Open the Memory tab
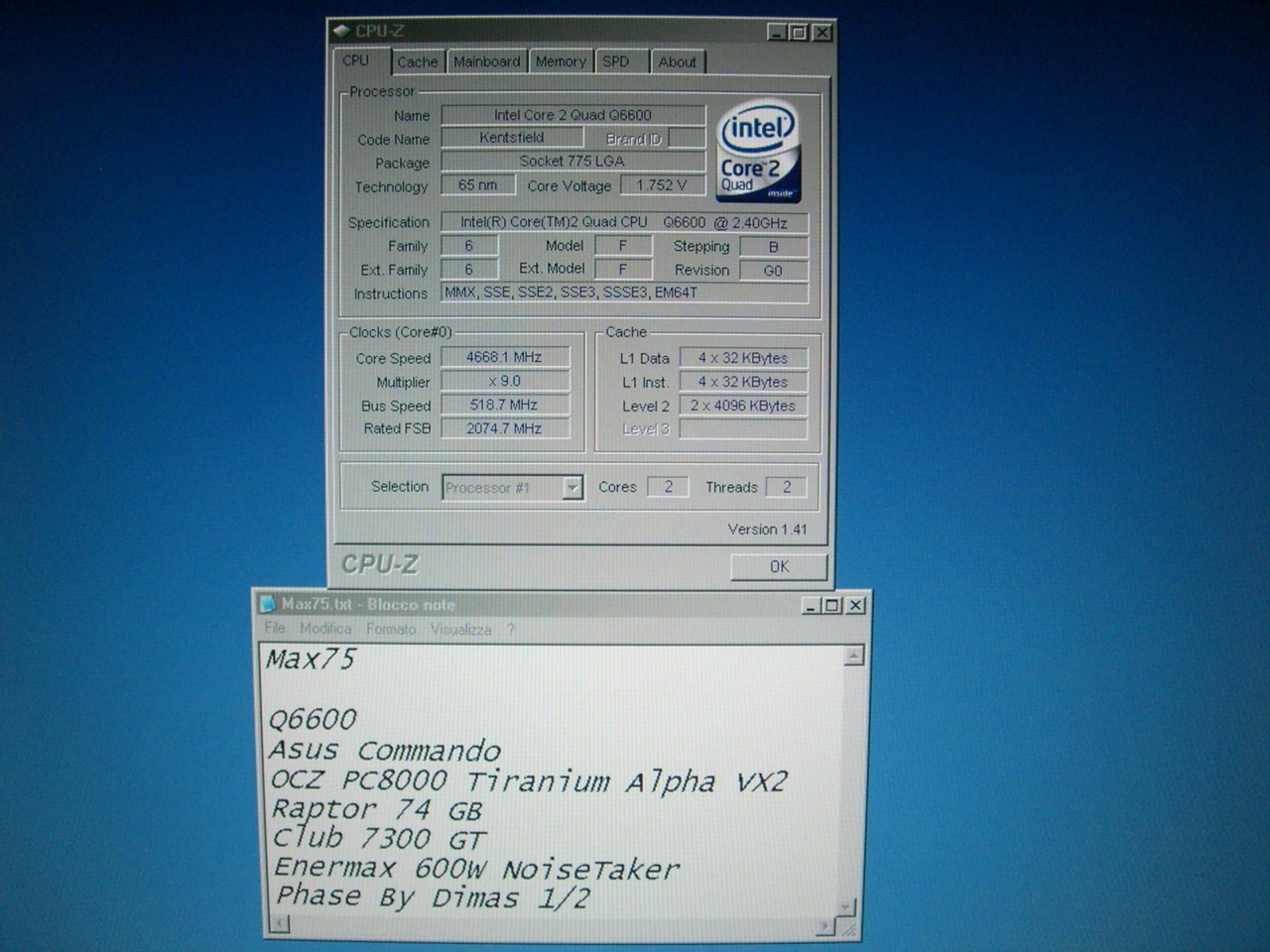 point(561,61)
